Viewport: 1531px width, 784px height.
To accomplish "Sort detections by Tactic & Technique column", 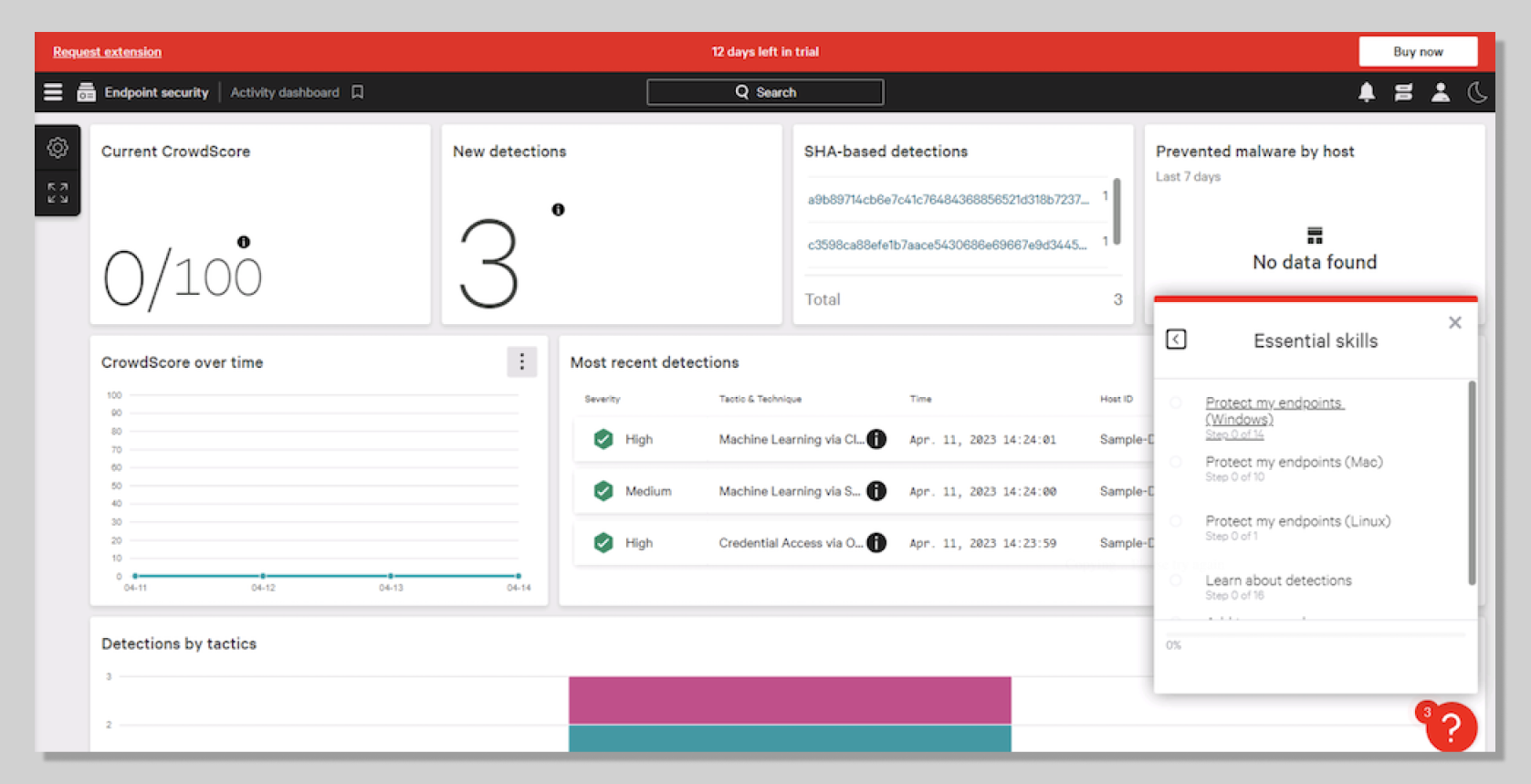I will 760,399.
